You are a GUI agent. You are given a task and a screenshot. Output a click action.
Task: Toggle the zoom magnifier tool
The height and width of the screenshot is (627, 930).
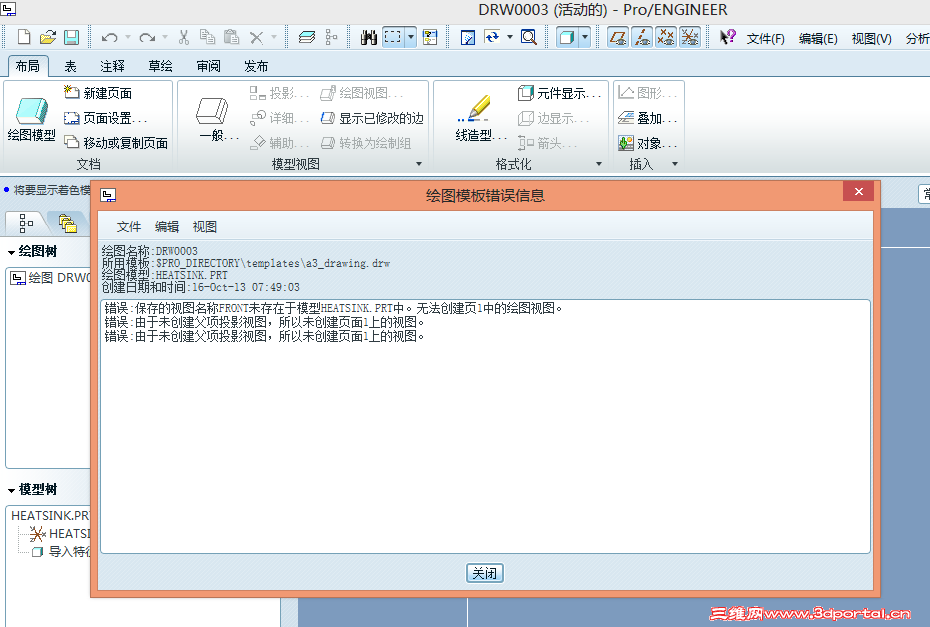527,35
